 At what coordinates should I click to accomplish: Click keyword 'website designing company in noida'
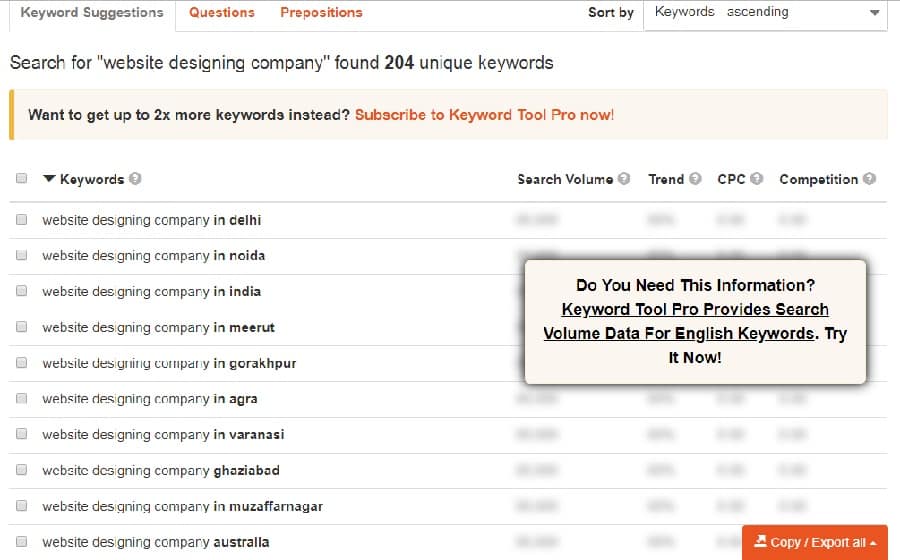153,256
